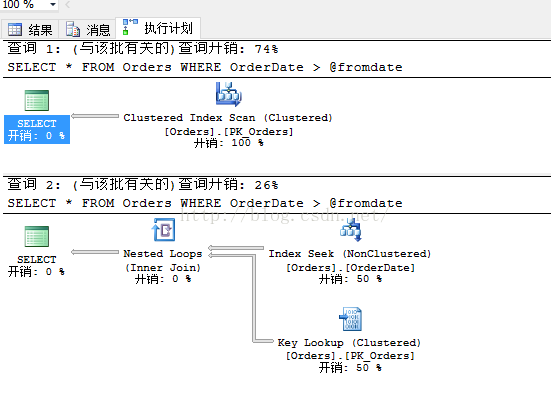Viewport: 551px width, 409px height.
Task: Click the Query 2 SELECT label
Action: [x=37, y=260]
